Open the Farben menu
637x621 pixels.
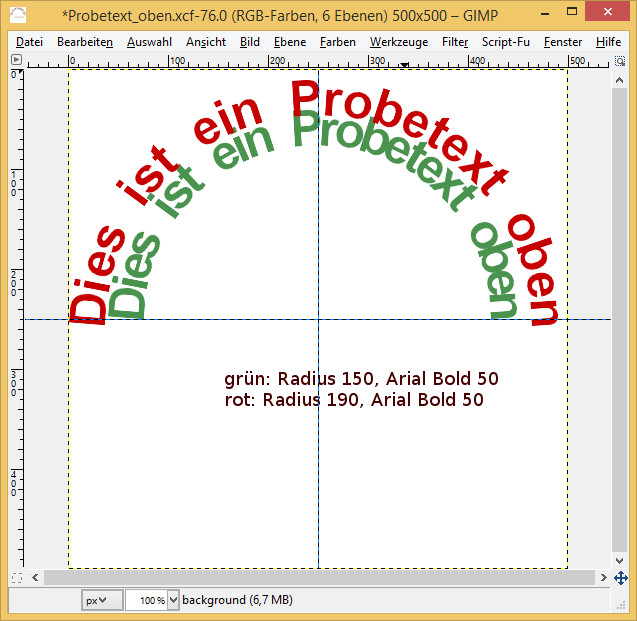click(x=338, y=42)
